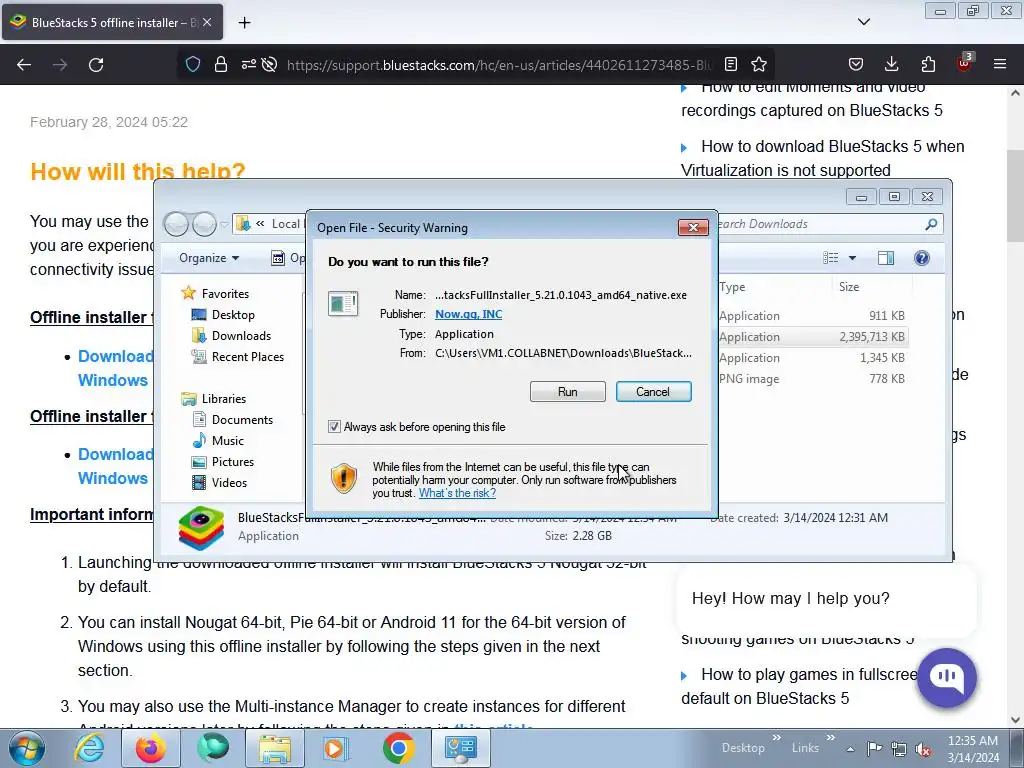Uncheck Always ask before opening this file
The image size is (1024, 768).
point(334,426)
